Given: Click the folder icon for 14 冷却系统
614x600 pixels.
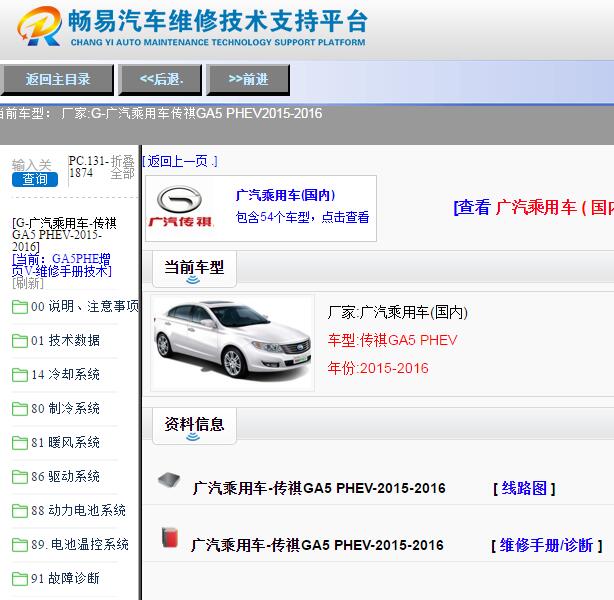Looking at the screenshot, I should 20,375.
